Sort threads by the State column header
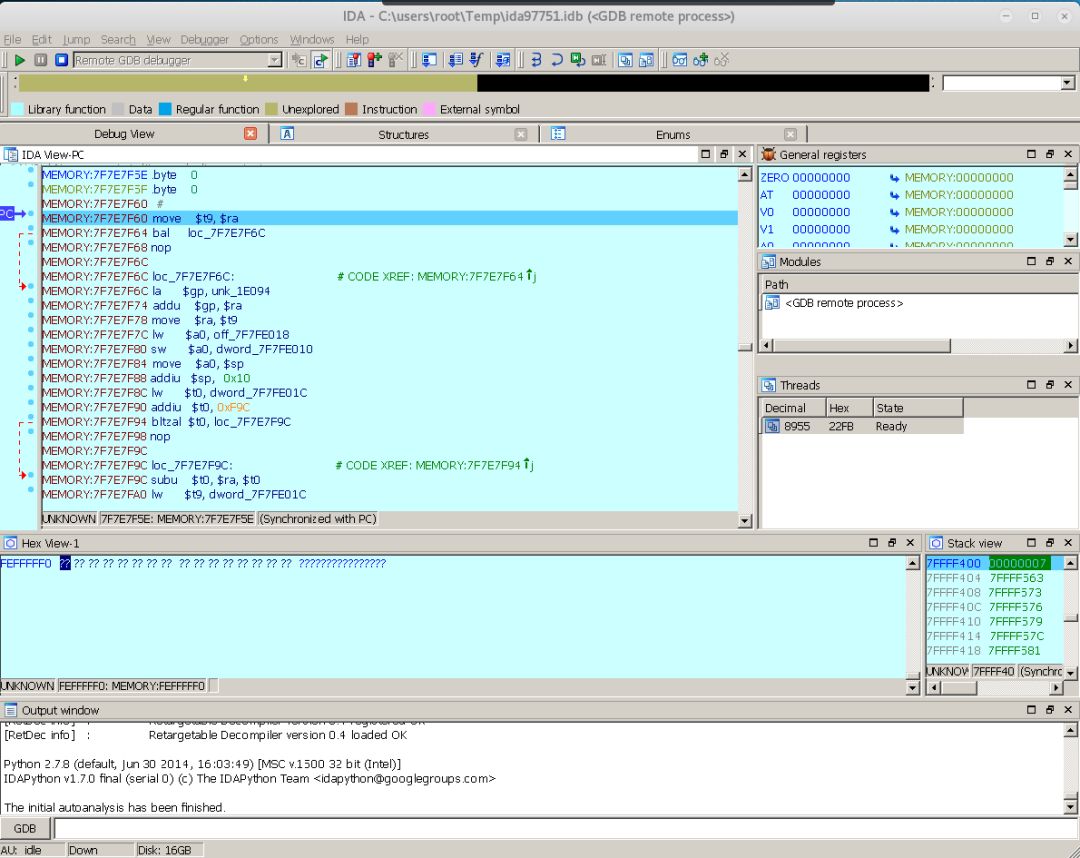The image size is (1080, 858). point(918,408)
